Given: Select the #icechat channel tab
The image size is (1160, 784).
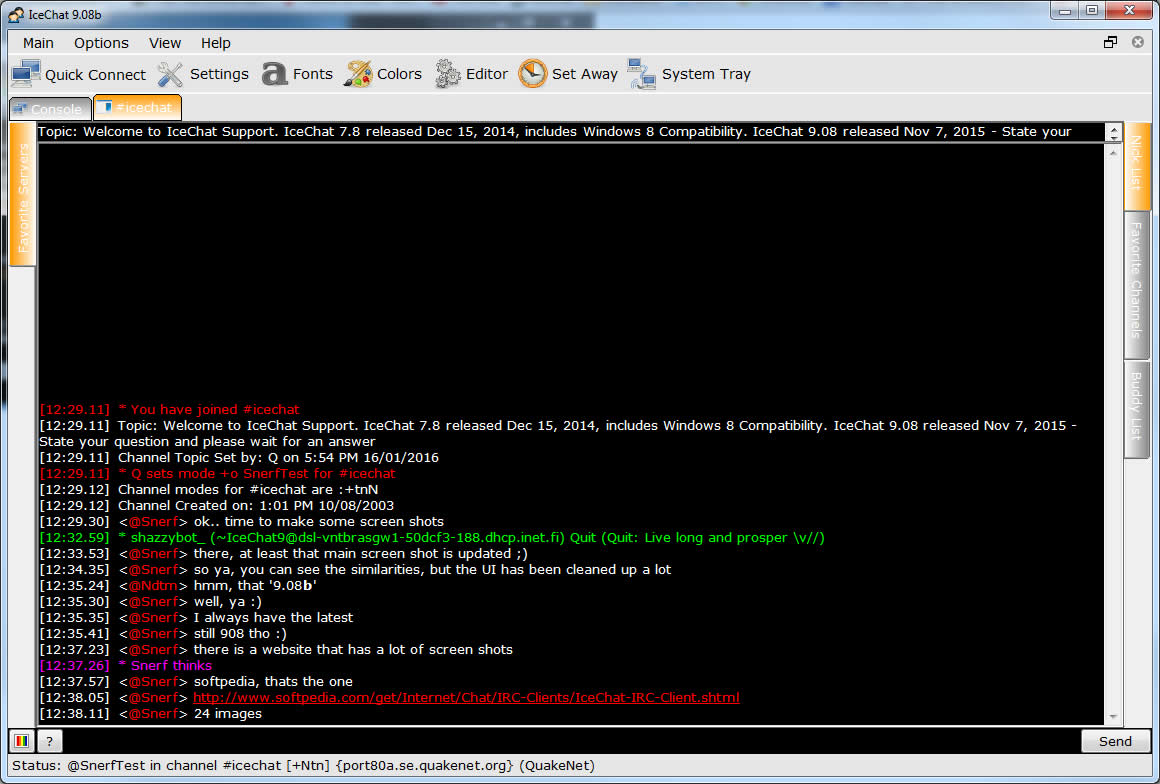Looking at the screenshot, I should pos(137,107).
